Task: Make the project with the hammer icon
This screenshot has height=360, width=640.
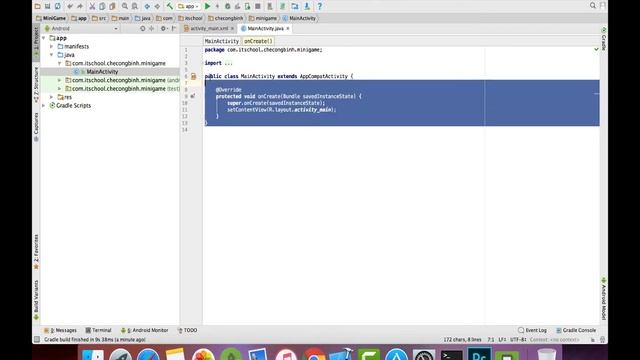Action: (x=169, y=6)
